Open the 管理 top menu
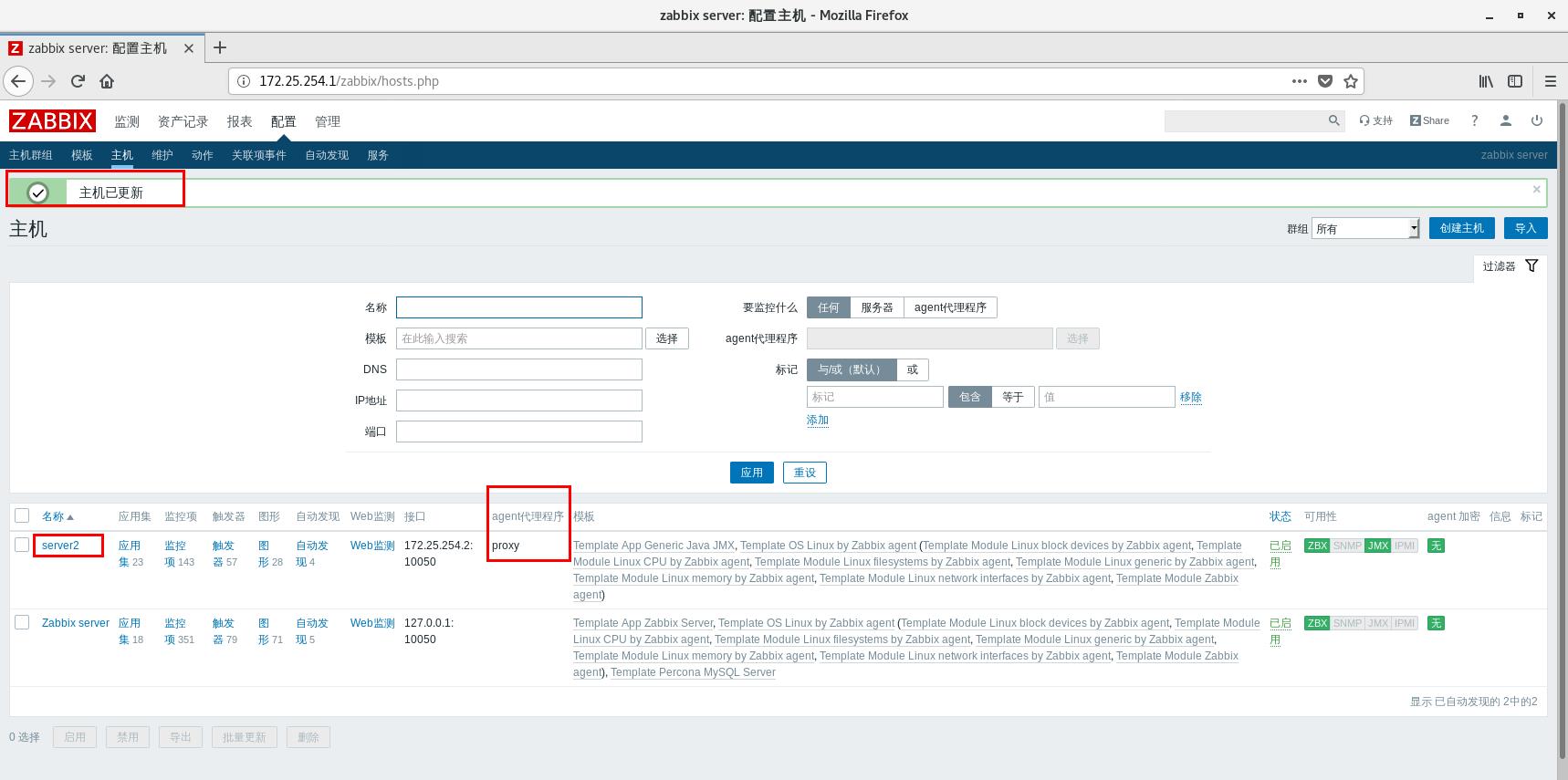The image size is (1568, 780). point(327,121)
